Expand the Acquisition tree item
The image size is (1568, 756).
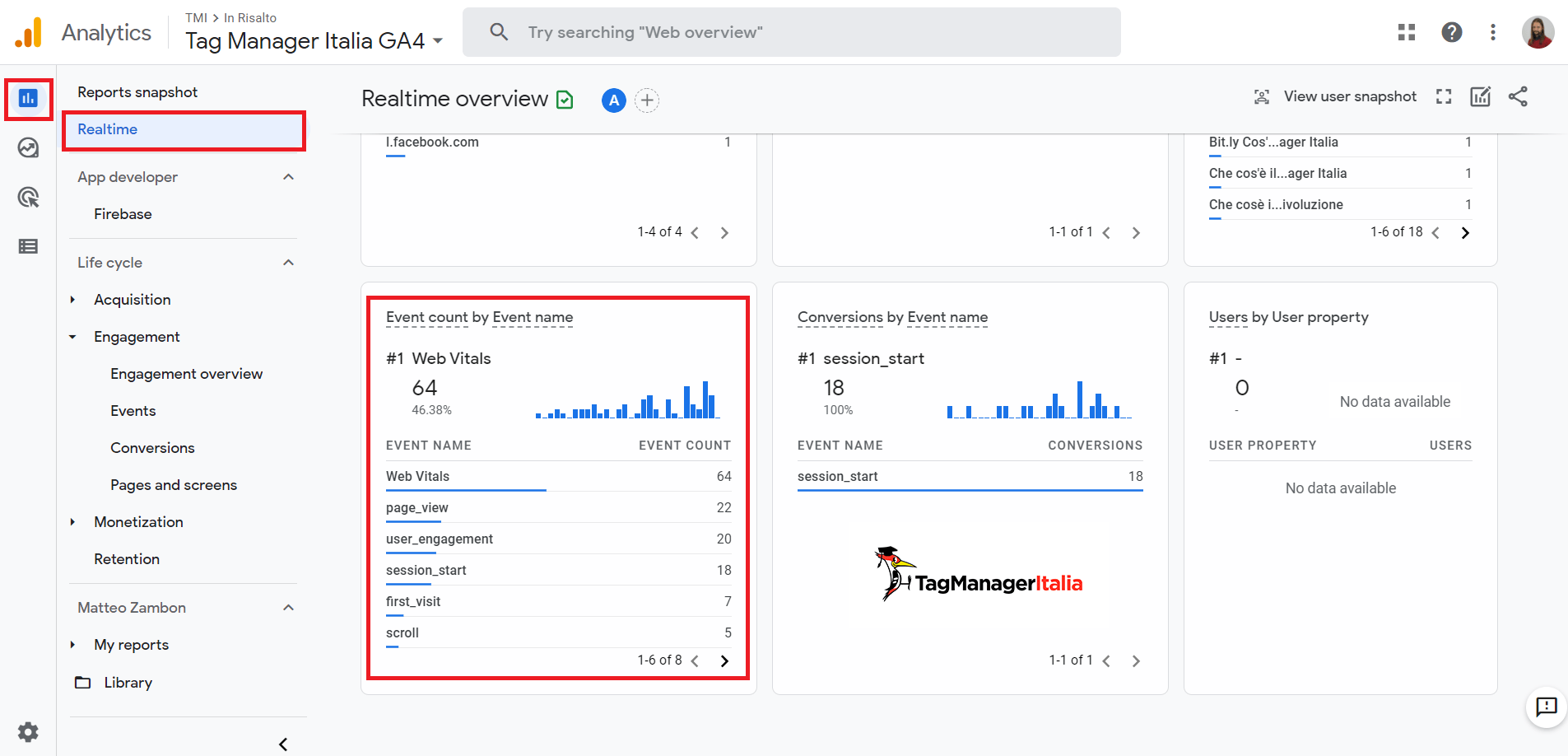[x=72, y=300]
